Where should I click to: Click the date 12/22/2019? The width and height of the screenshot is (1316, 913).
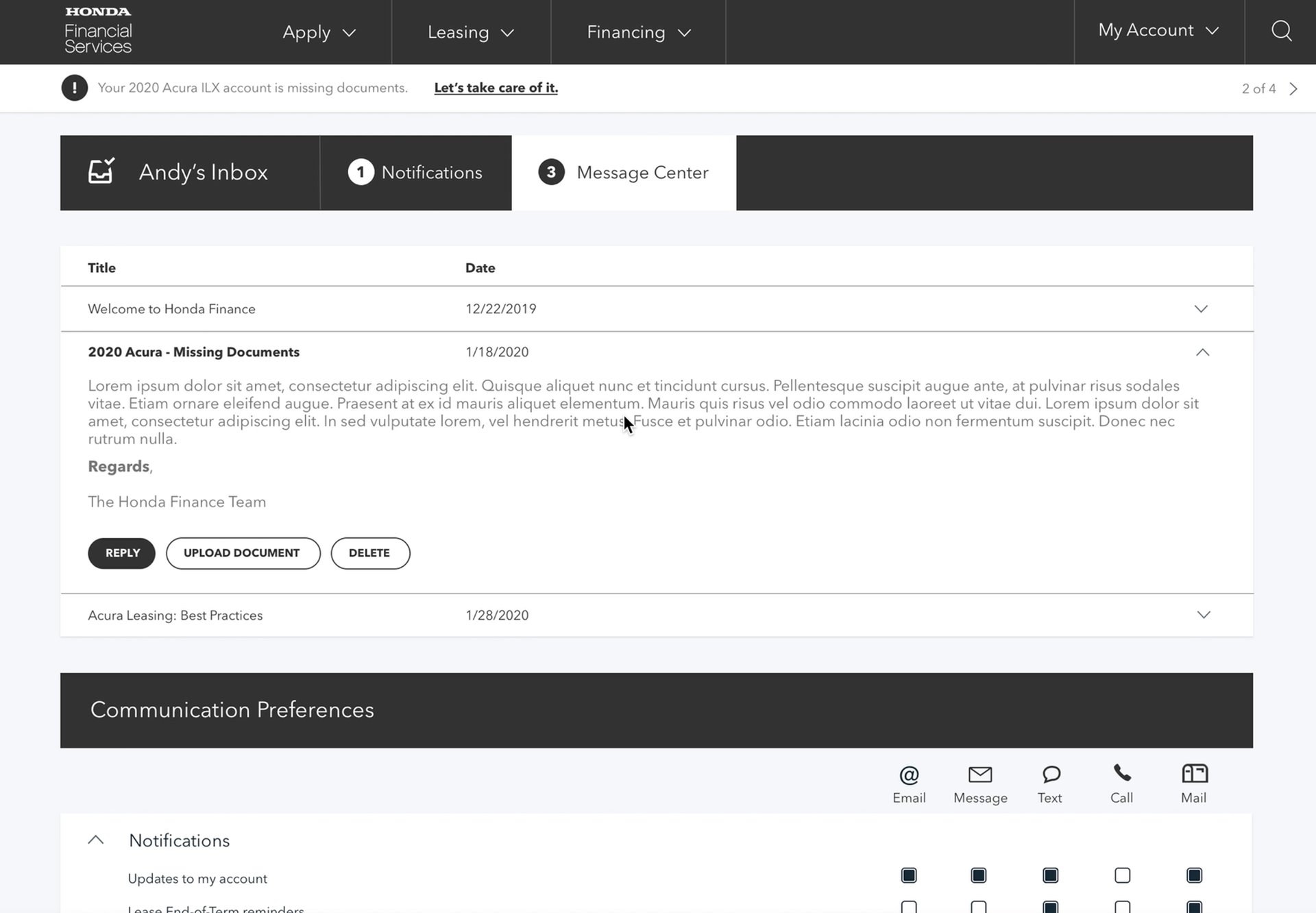501,309
